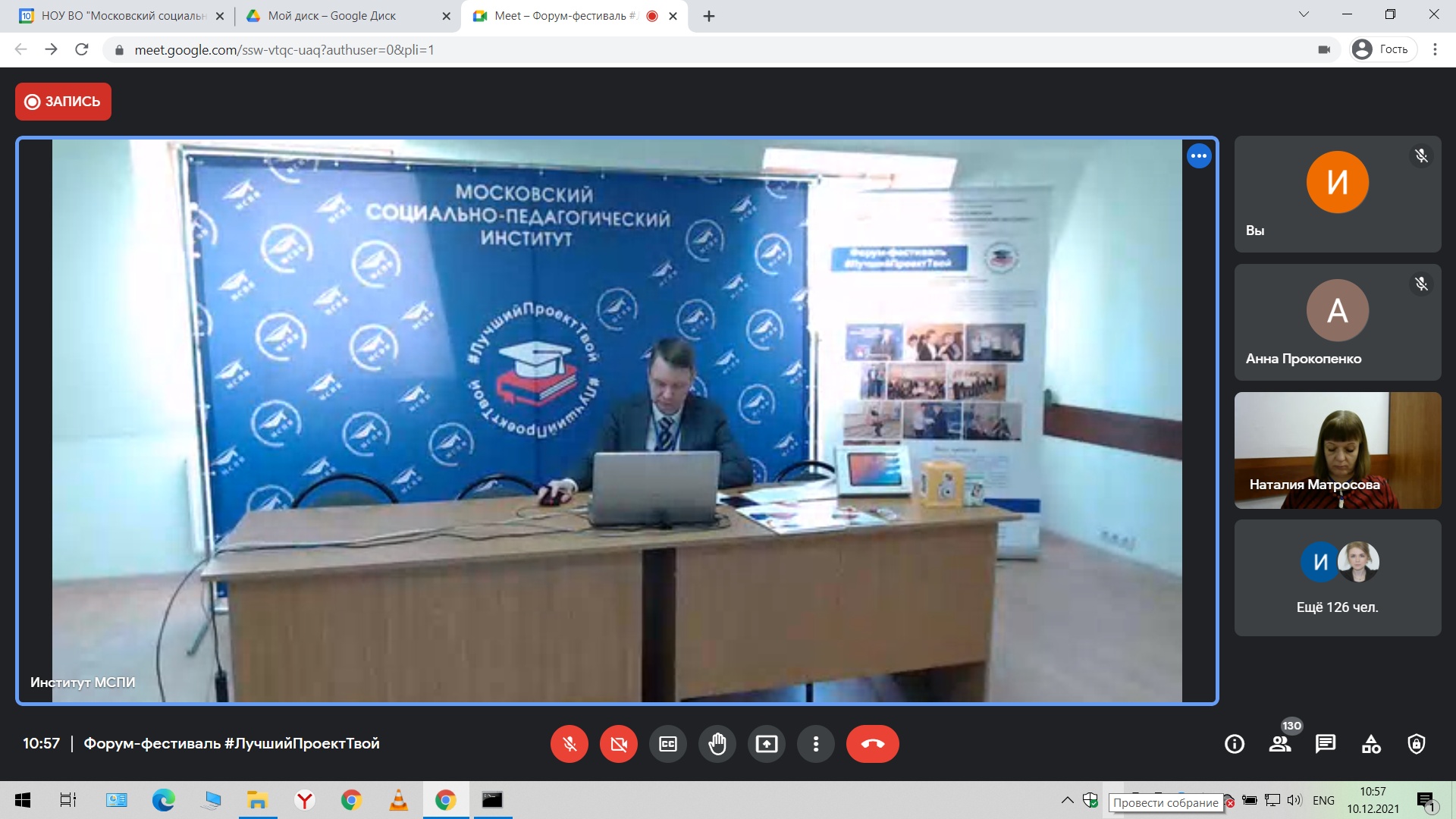Open battery status tray icon
This screenshot has width=1456, height=819.
click(x=1249, y=800)
